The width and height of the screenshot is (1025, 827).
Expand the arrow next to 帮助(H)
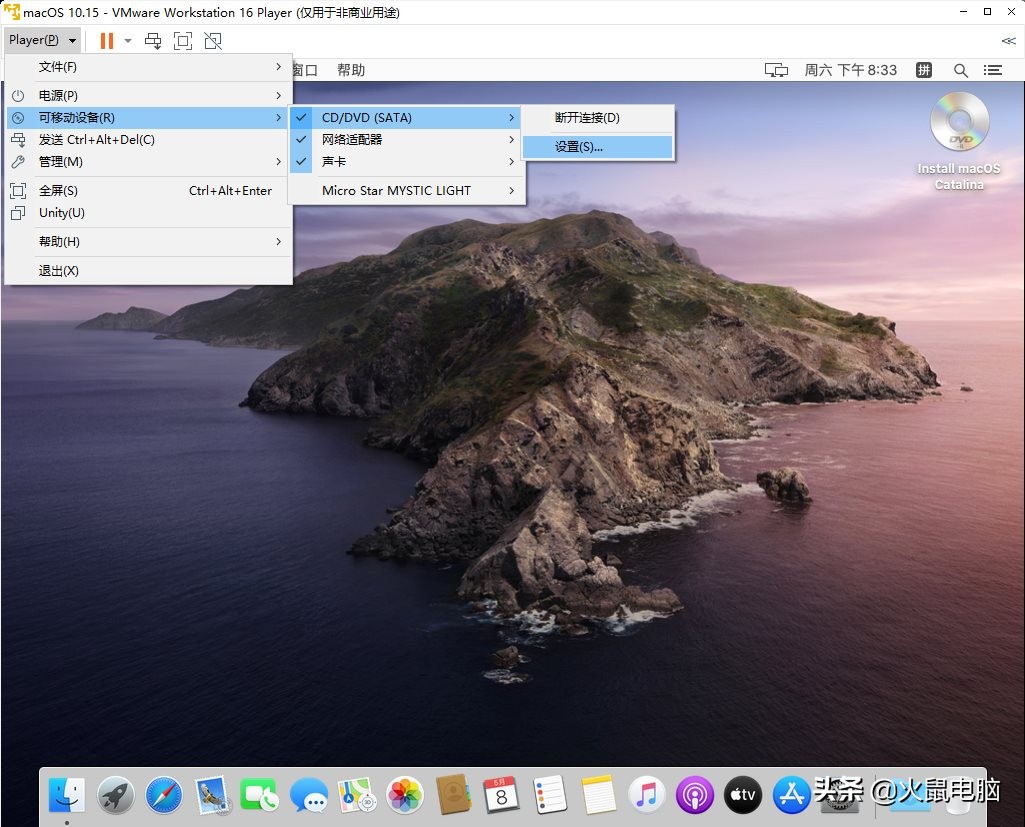(278, 241)
